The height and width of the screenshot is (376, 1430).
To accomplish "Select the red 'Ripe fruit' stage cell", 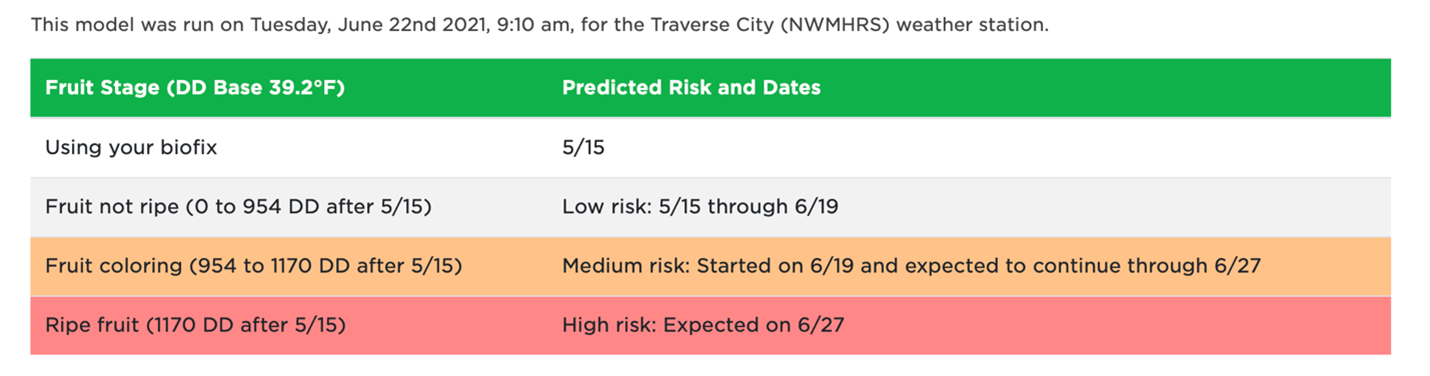I will point(195,325).
